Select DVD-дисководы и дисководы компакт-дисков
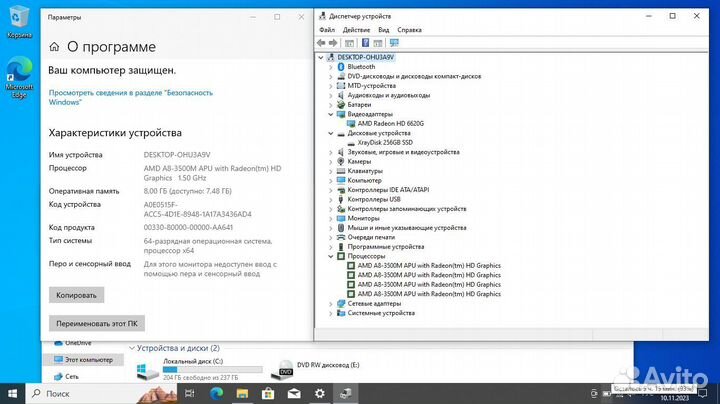This screenshot has height=404, width=720. pyautogui.click(x=414, y=76)
